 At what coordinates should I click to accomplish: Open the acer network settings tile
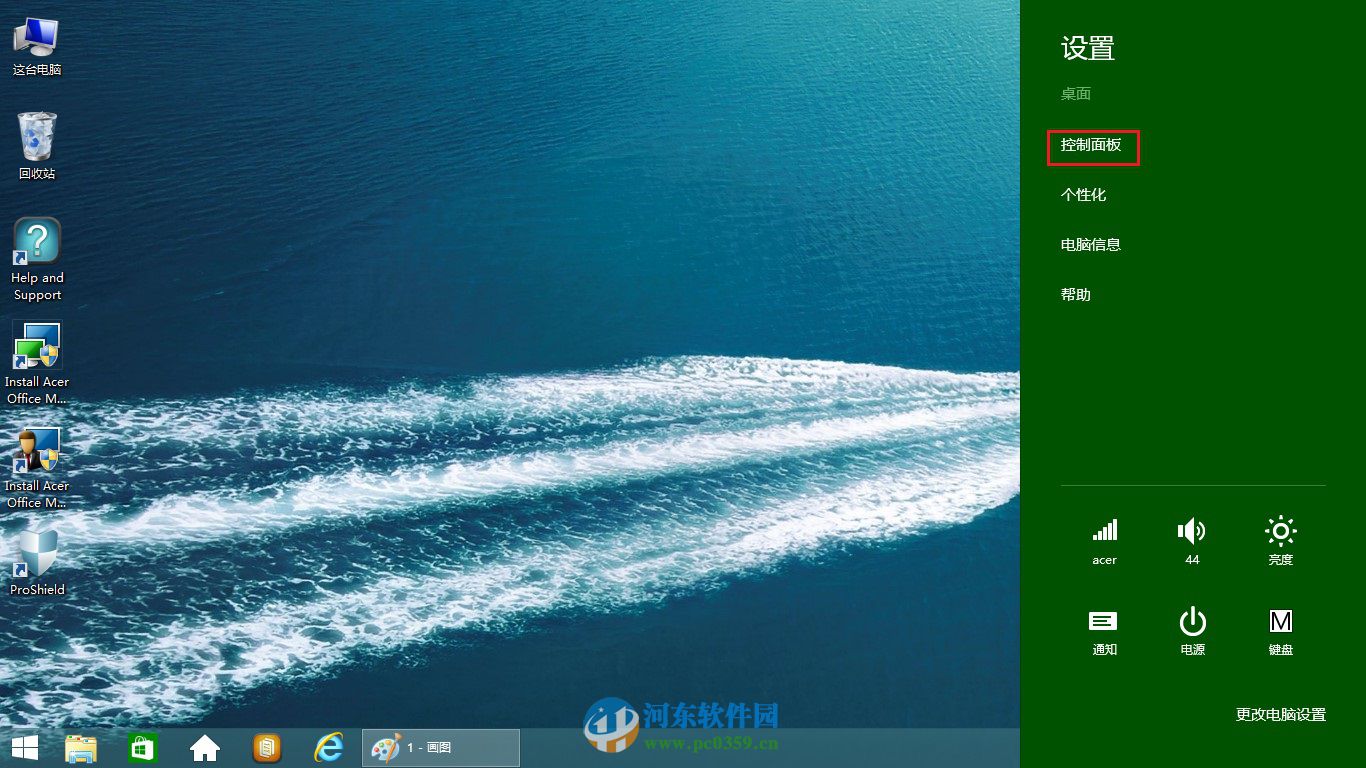point(1104,540)
